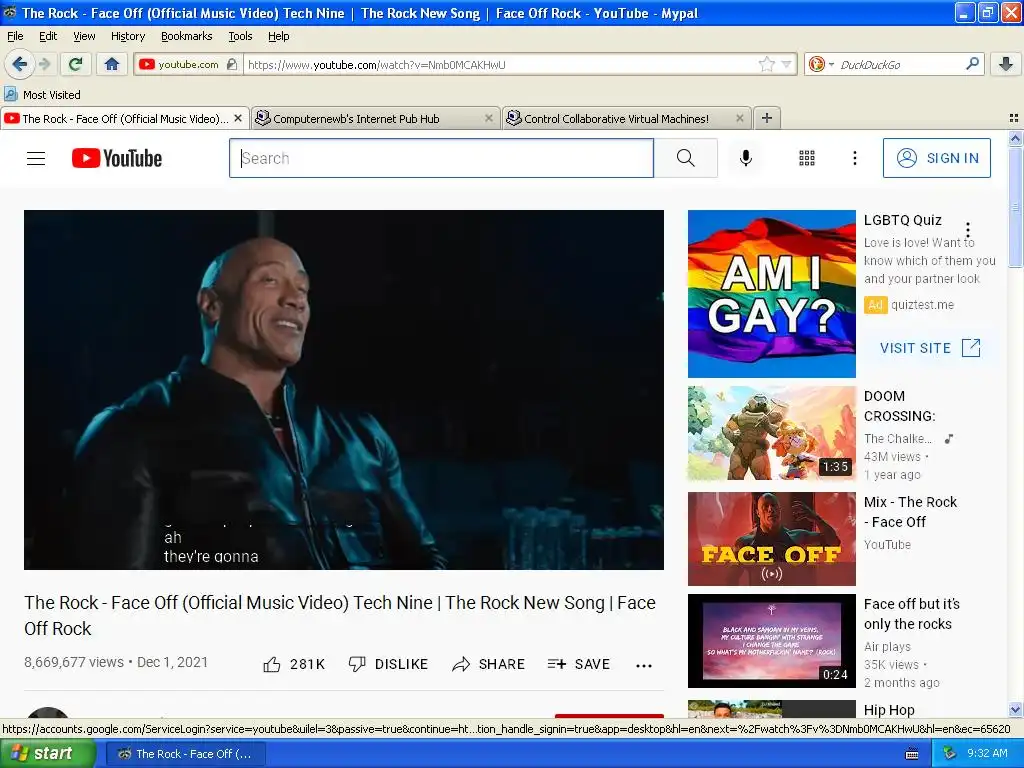Click the Mix - The Rock - Face Off title
Screen dimensions: 1024x768
pyautogui.click(x=910, y=512)
